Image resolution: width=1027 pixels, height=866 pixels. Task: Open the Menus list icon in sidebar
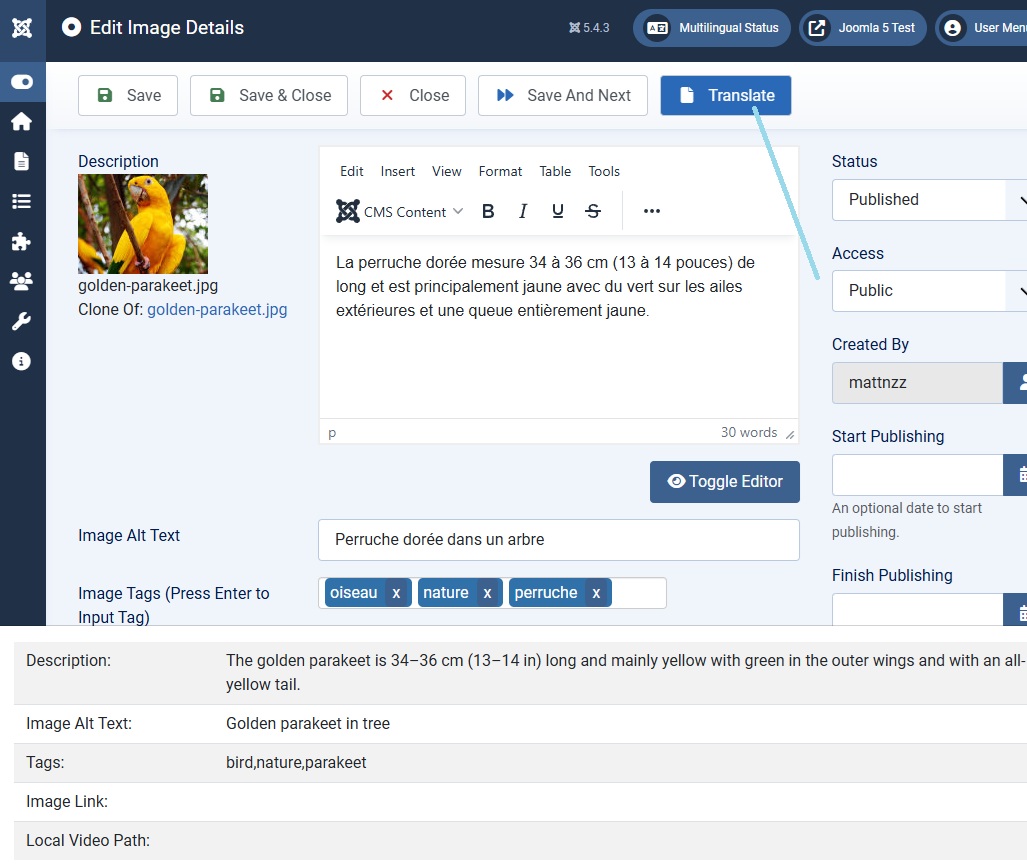(x=22, y=201)
